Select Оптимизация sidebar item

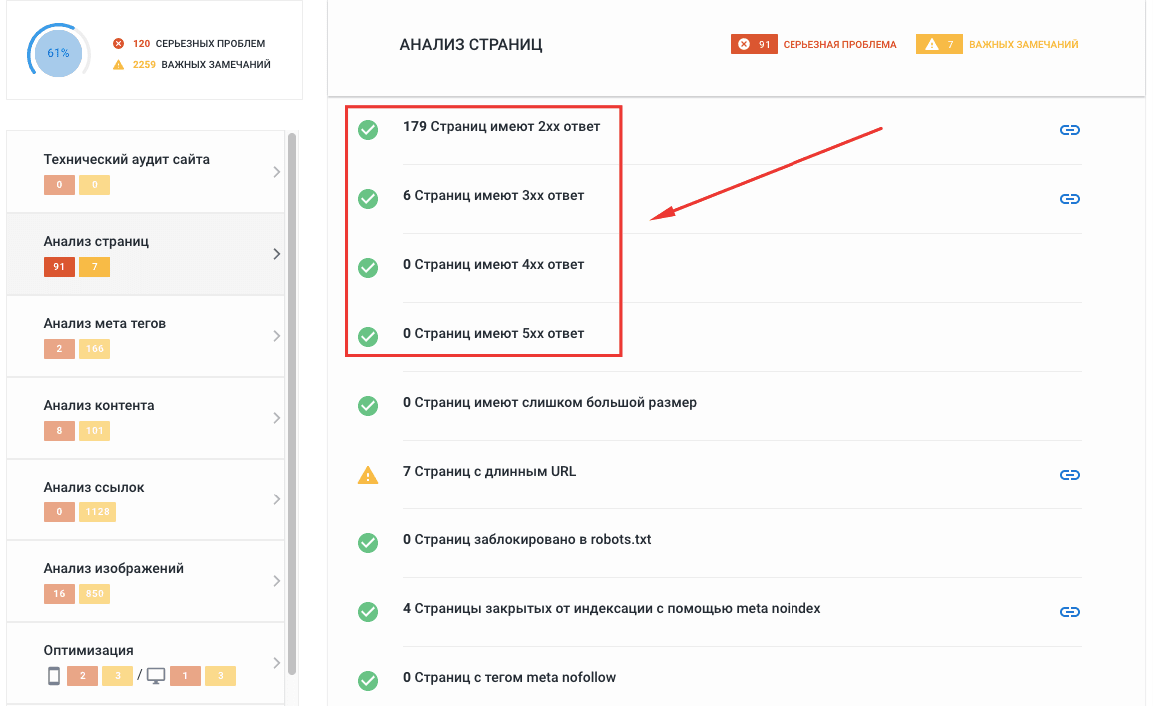point(89,650)
